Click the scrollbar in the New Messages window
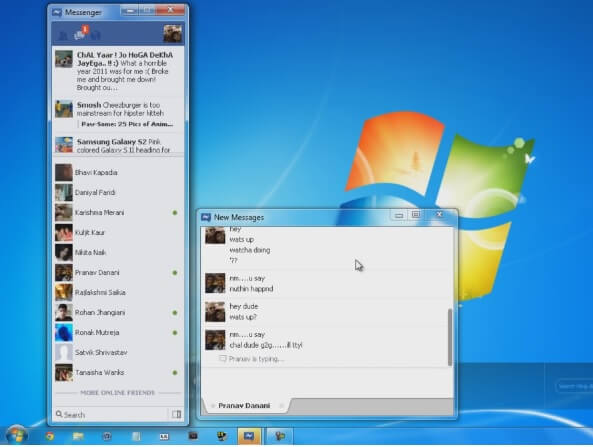 tap(450, 337)
